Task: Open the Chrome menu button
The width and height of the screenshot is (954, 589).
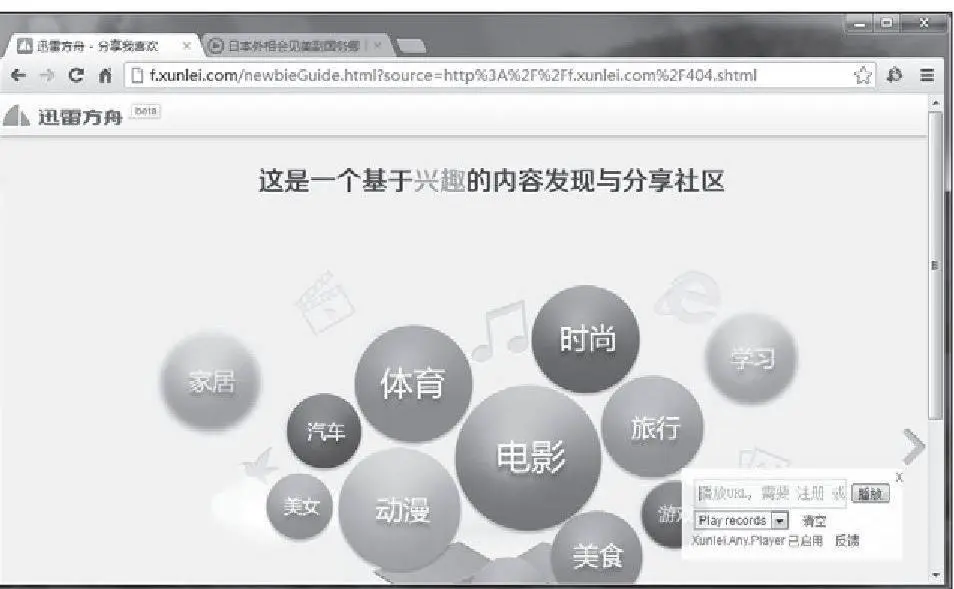Action: pos(927,75)
